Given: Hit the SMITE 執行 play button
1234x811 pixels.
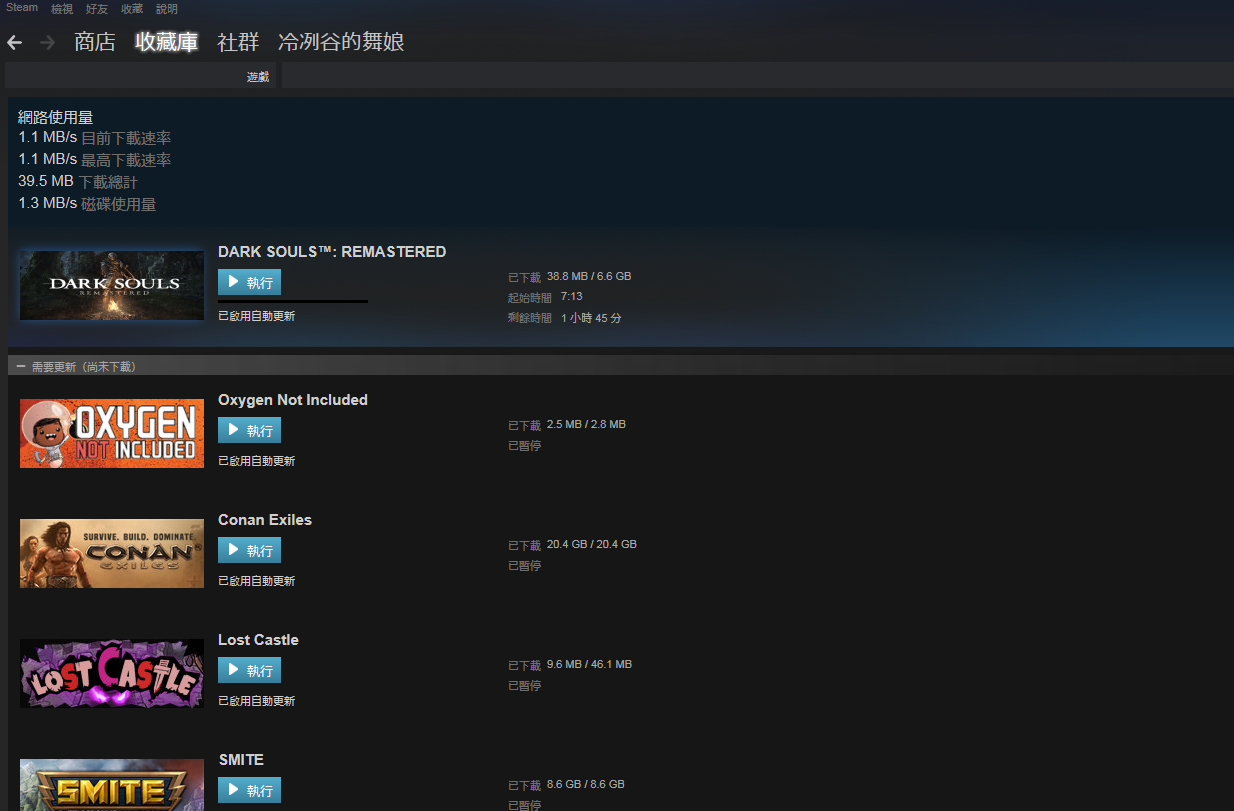Looking at the screenshot, I should 249,790.
